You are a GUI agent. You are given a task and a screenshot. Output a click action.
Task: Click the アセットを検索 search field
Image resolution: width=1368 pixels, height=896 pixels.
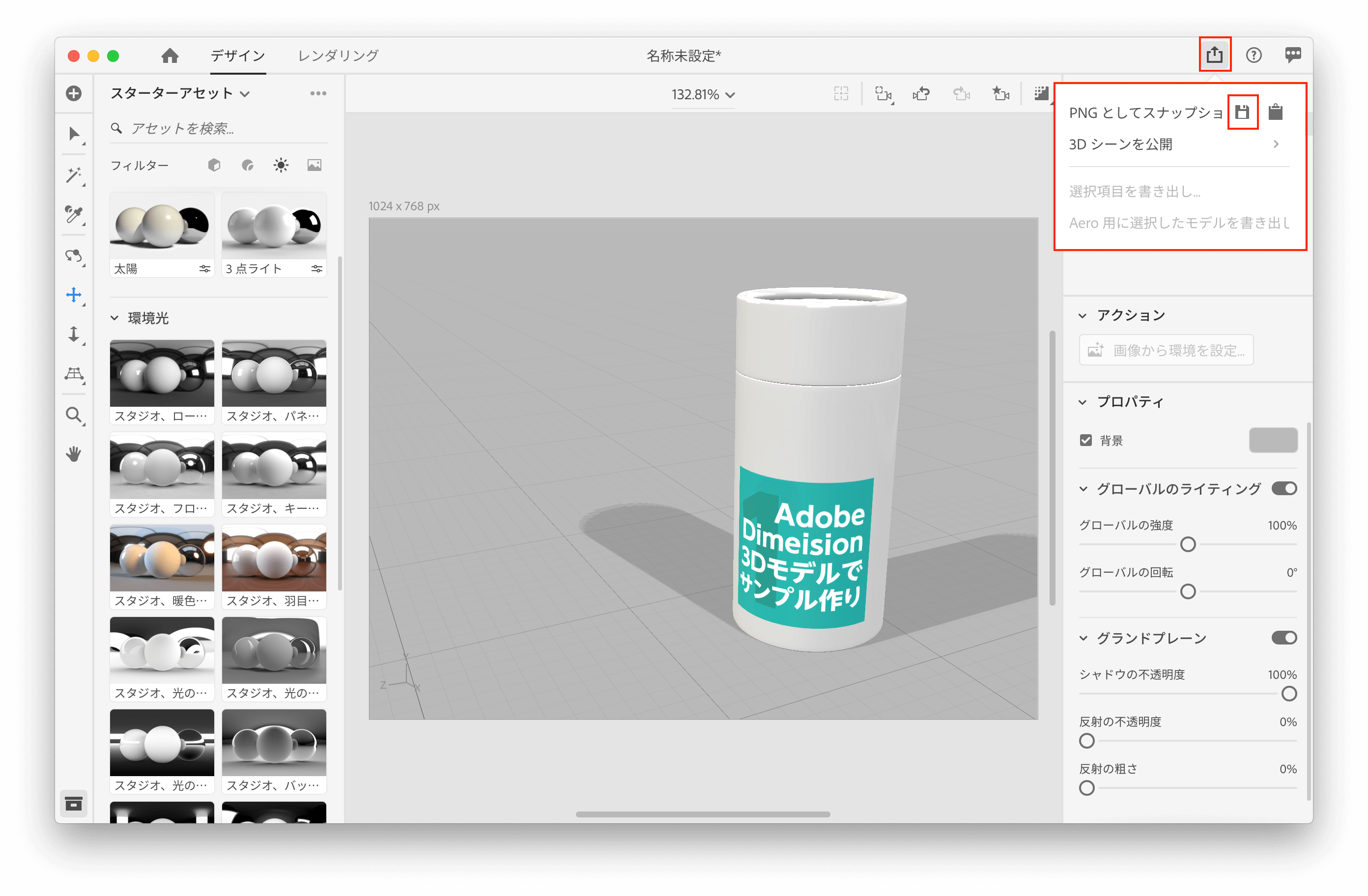[219, 128]
